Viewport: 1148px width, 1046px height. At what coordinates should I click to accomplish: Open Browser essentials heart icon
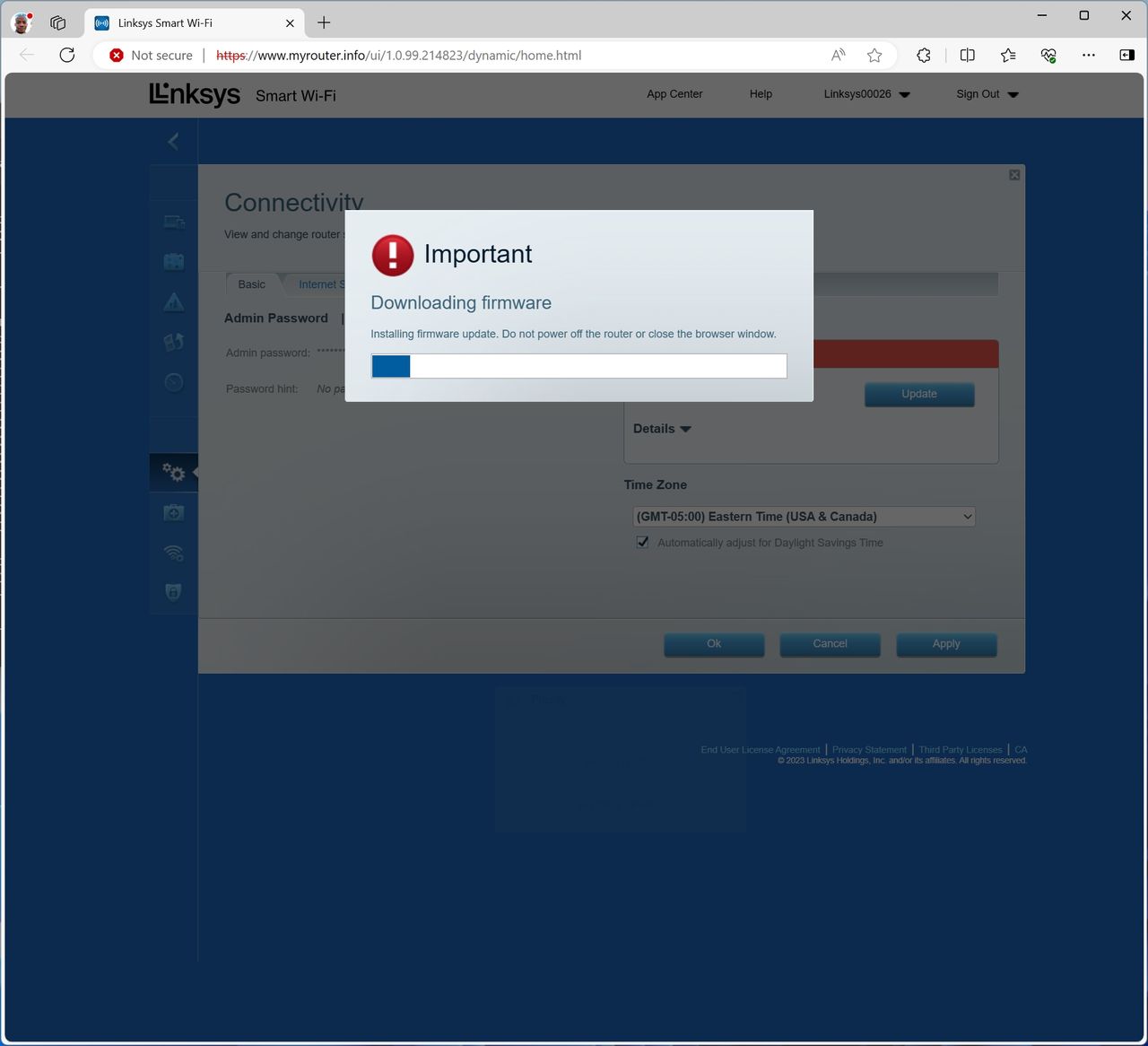pyautogui.click(x=1048, y=55)
